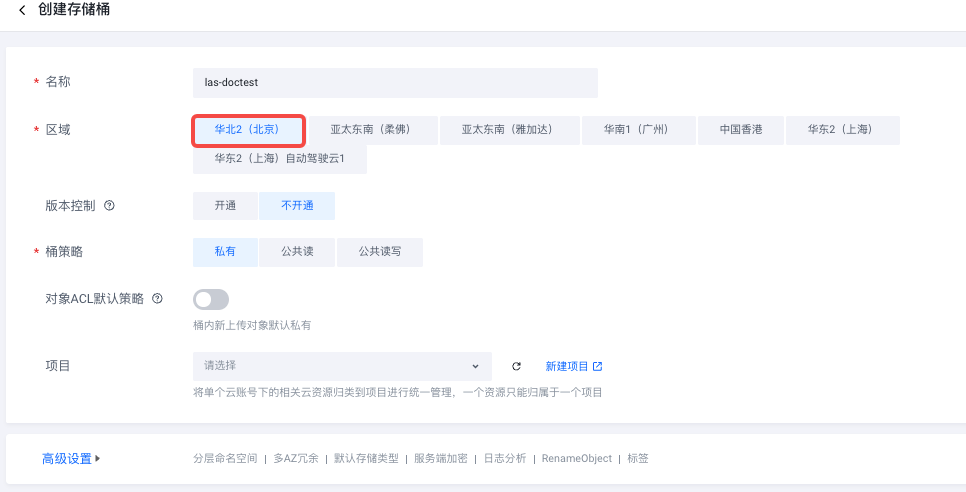
Task: Choose 开通 for version control
Action: tap(225, 206)
